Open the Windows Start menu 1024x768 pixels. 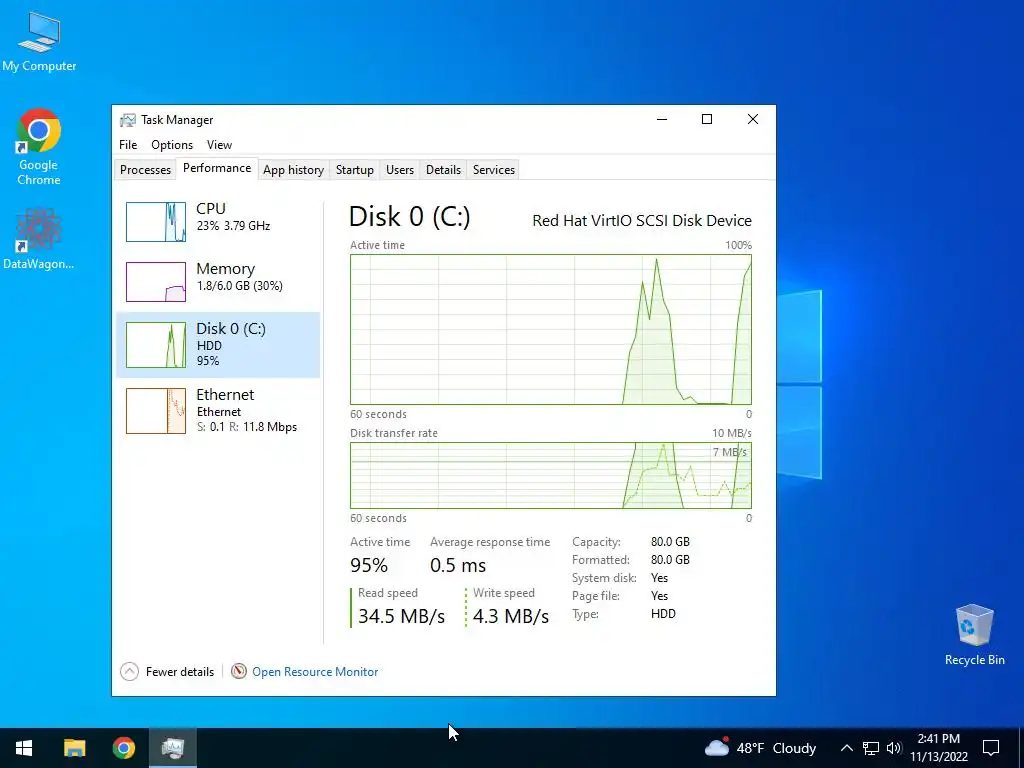pos(24,748)
